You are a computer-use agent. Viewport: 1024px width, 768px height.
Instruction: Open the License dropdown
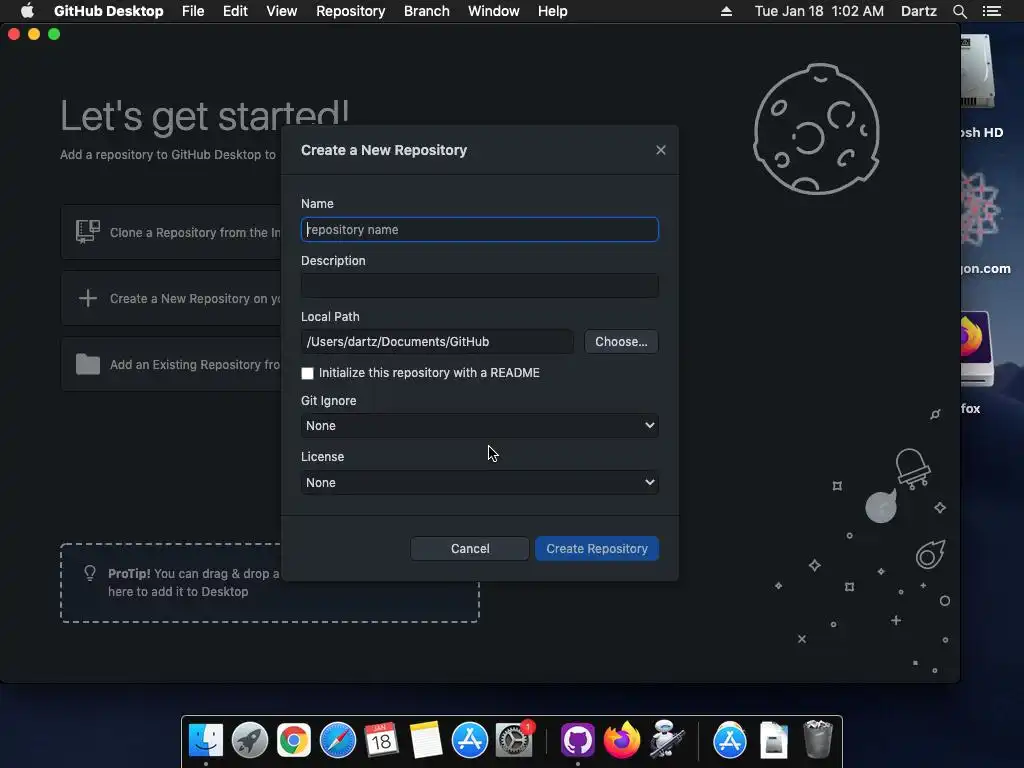pos(479,483)
